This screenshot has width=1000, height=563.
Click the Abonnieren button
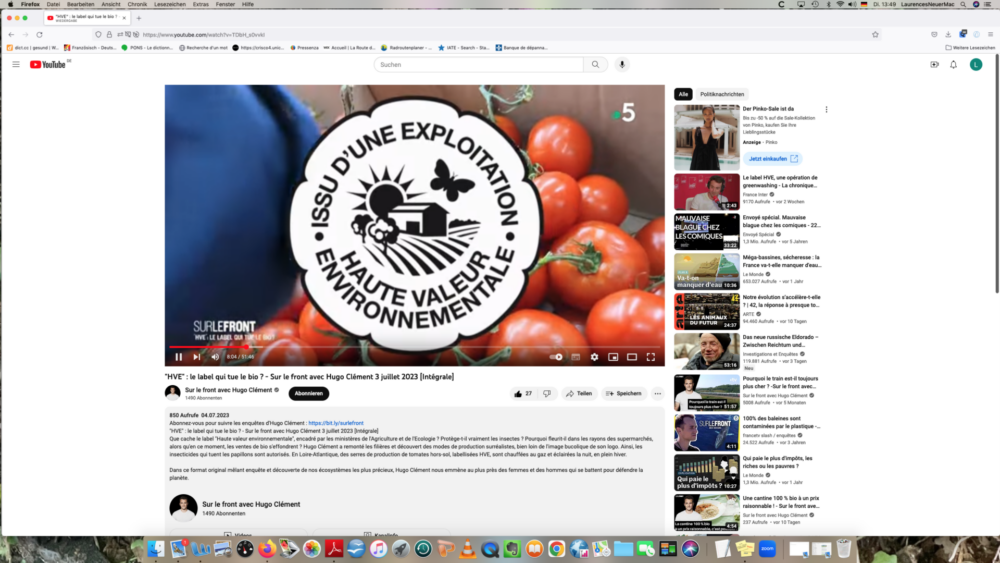click(309, 393)
